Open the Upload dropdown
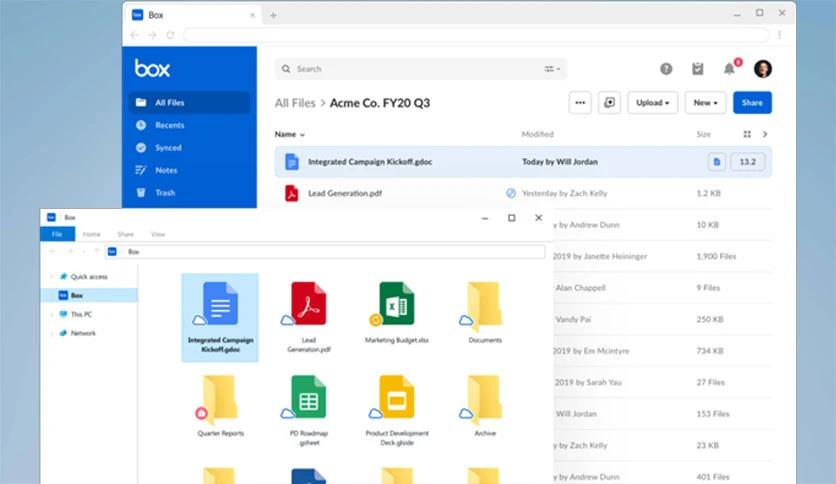Viewport: 836px width, 484px height. pos(653,102)
